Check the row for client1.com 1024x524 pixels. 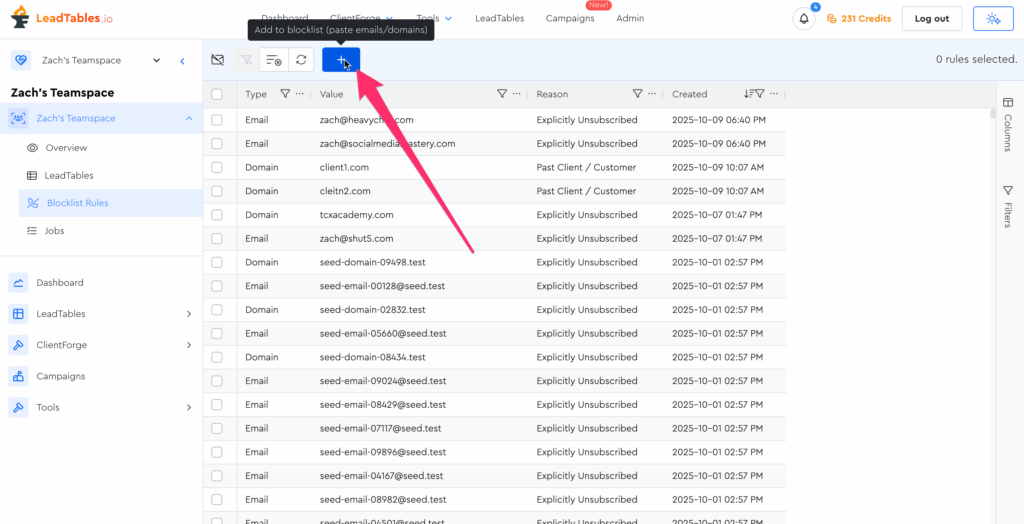[x=217, y=167]
